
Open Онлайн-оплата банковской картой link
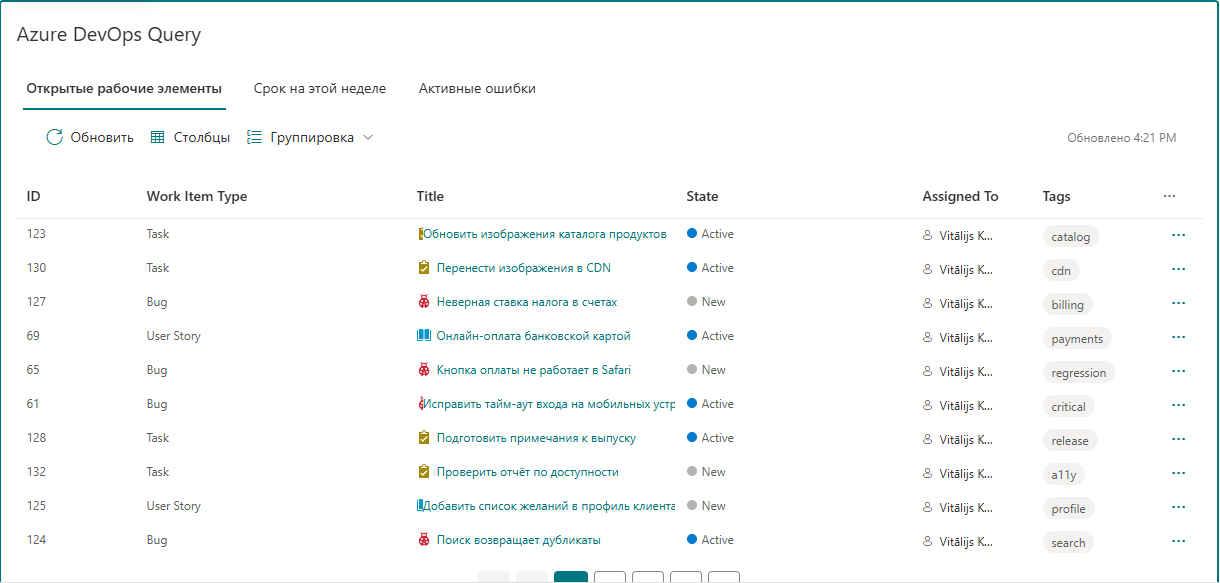(x=534, y=336)
